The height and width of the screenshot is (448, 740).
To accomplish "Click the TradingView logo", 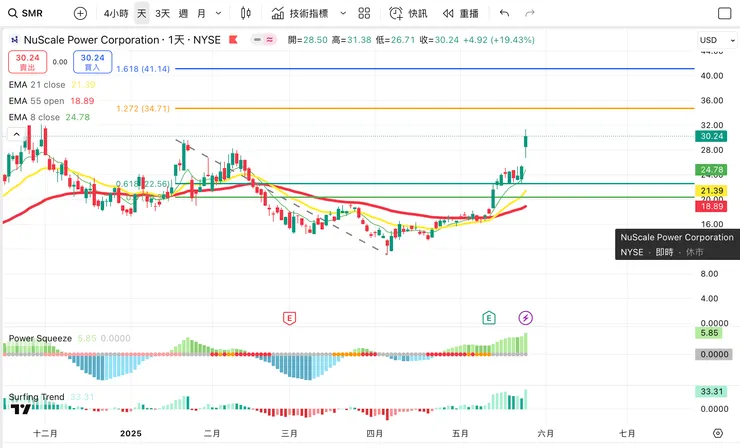I will (21, 409).
